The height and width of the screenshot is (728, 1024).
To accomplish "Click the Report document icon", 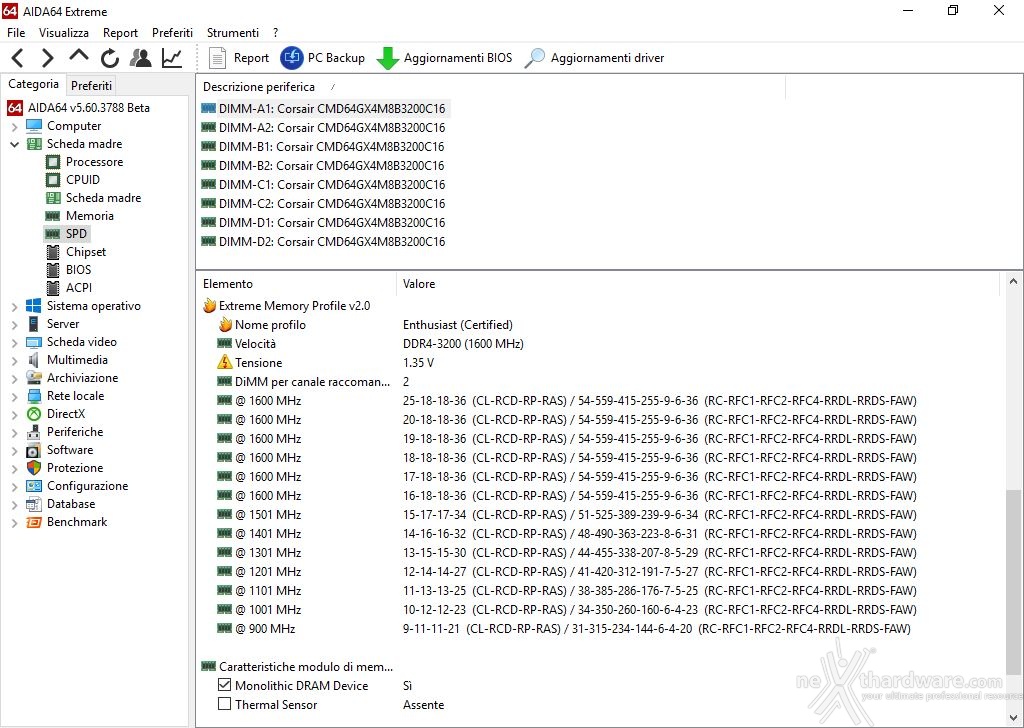I will 217,58.
